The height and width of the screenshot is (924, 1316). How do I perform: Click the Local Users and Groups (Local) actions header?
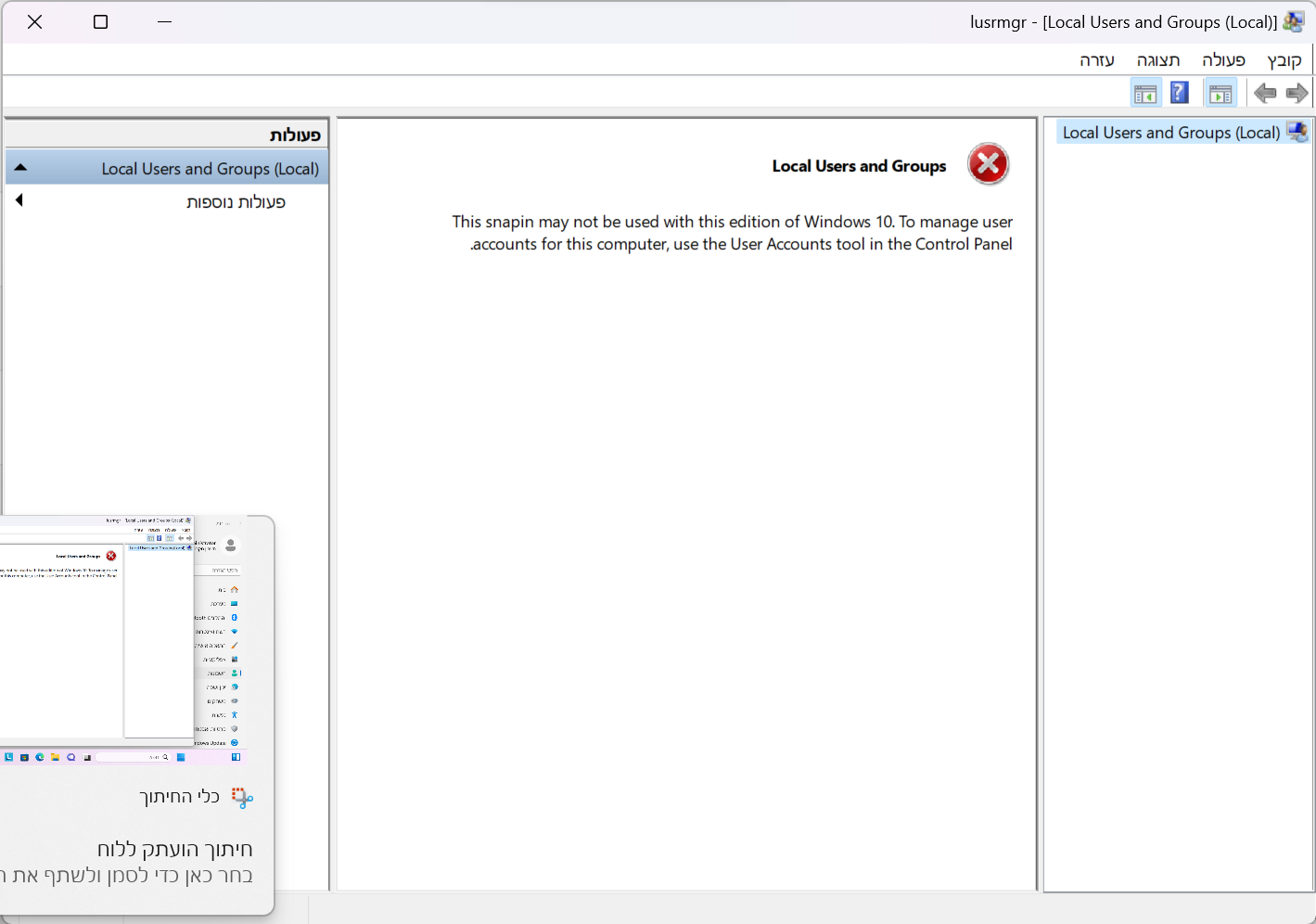coord(167,169)
